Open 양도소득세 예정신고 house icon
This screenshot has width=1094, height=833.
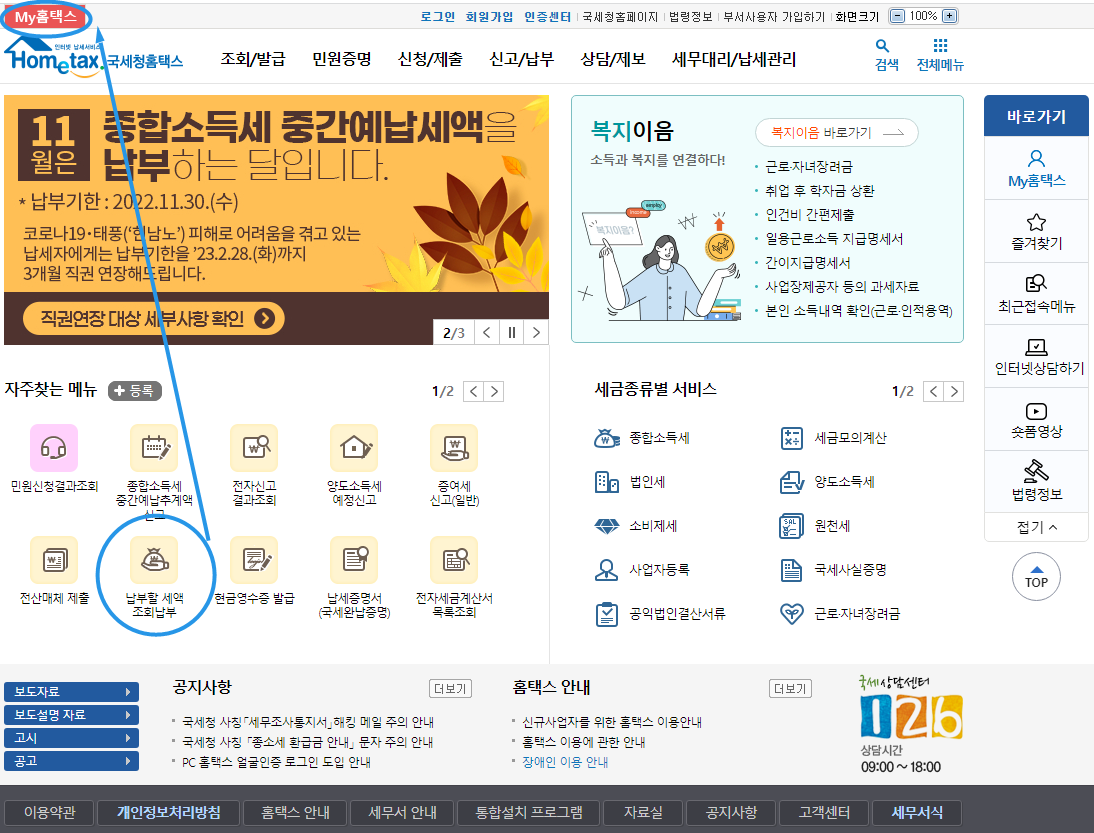pos(354,448)
